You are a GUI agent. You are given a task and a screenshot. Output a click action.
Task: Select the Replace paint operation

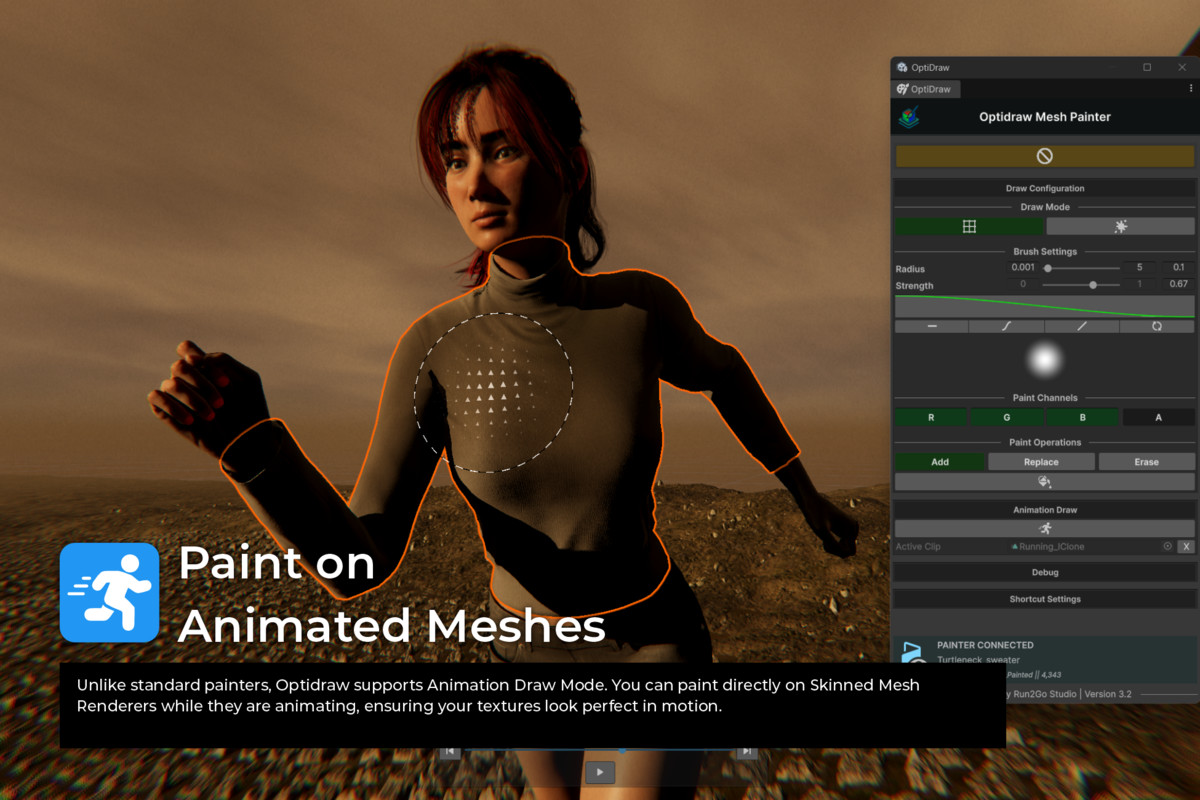click(x=1041, y=462)
